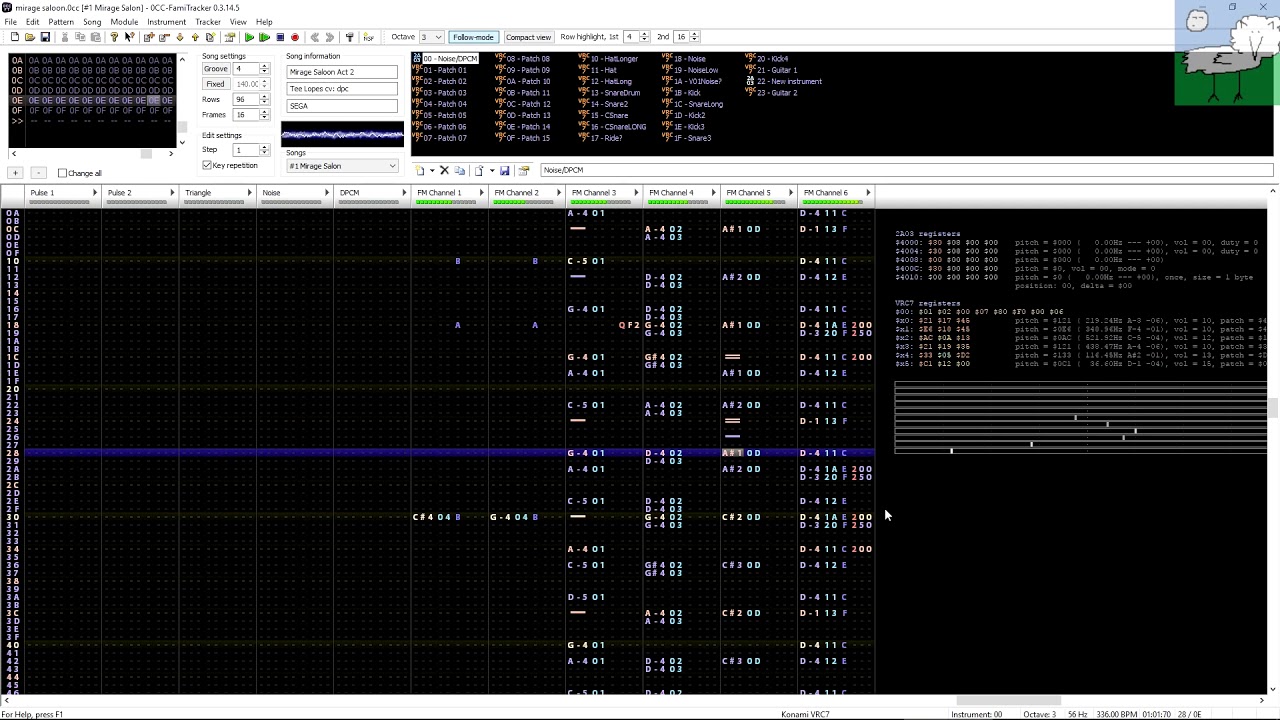Click the Move frame up arrow icon
Screen dimensions: 1280x720
[x=194, y=37]
